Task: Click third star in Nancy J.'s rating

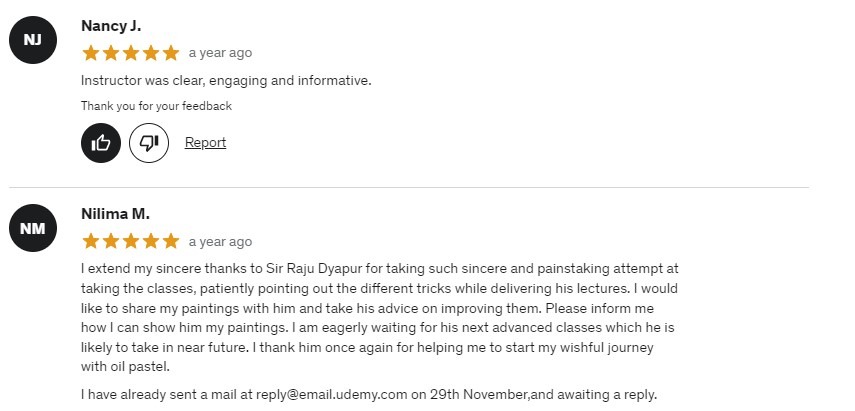Action: click(131, 53)
